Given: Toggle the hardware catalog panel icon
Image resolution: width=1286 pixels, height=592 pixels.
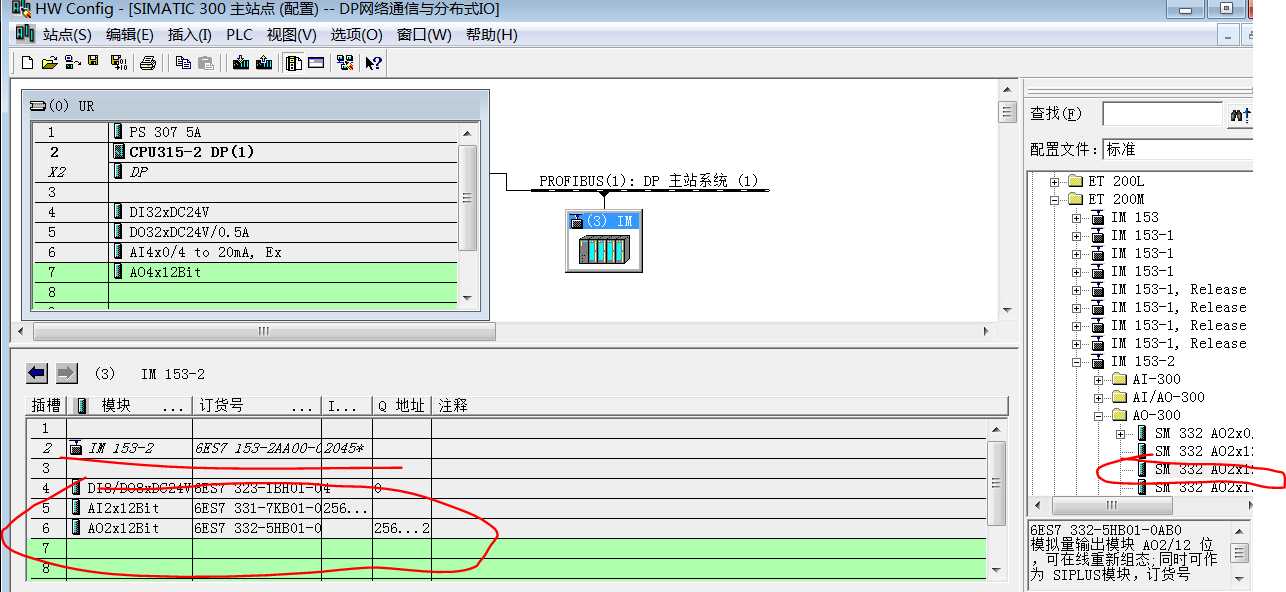Looking at the screenshot, I should pos(293,63).
